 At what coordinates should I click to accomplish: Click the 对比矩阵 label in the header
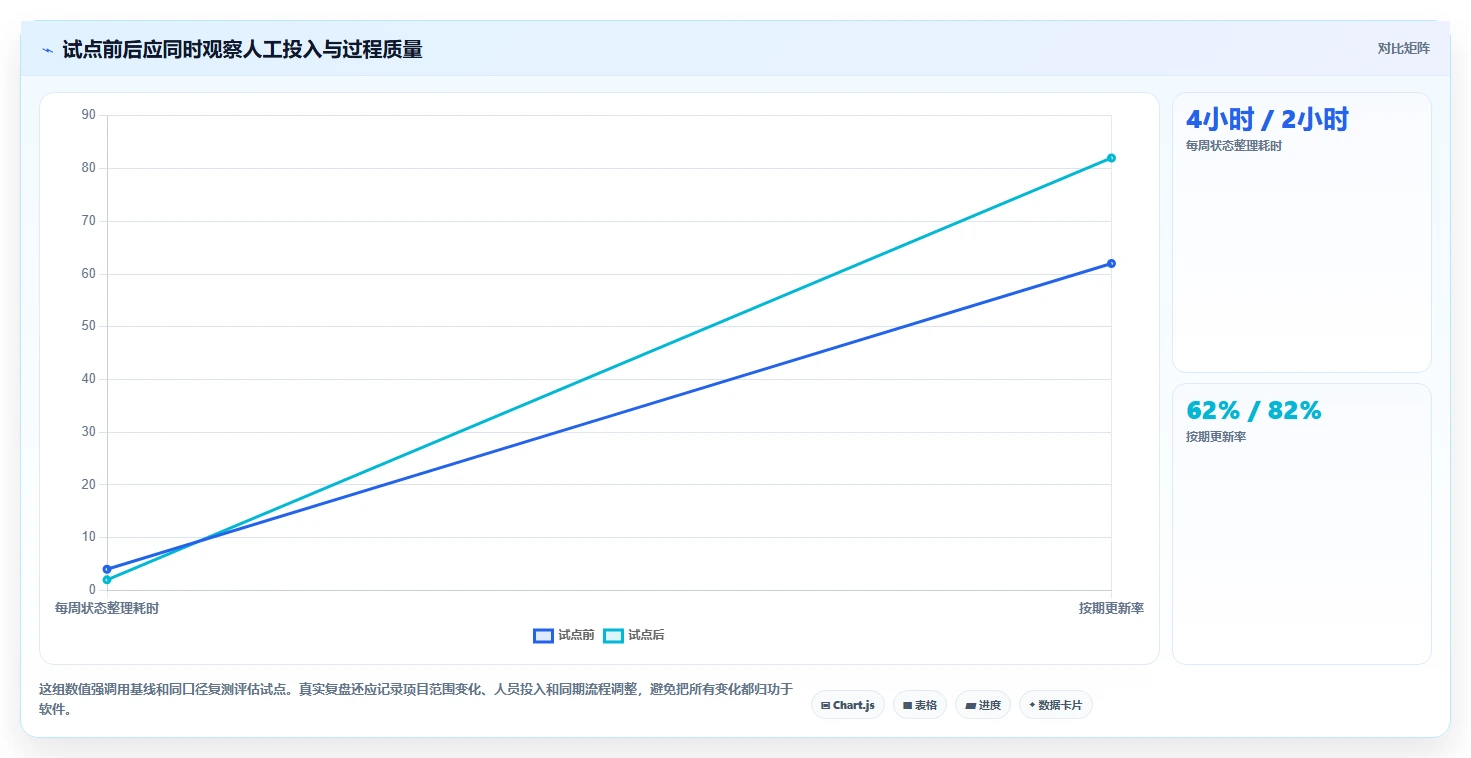tap(1403, 48)
